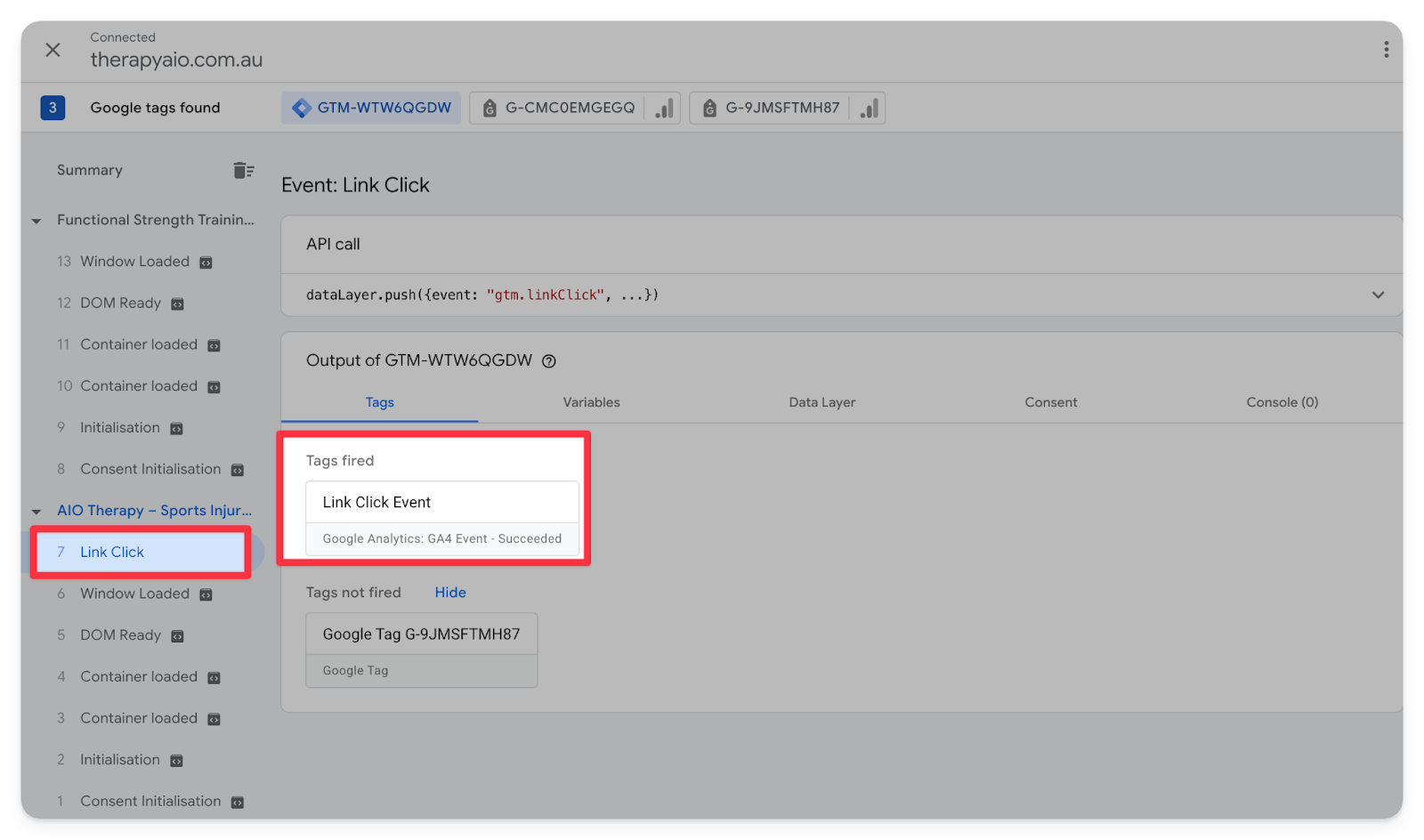Select the GTM-WTW6QGDW container chip
Screen dimensions: 1424x840
click(x=372, y=108)
